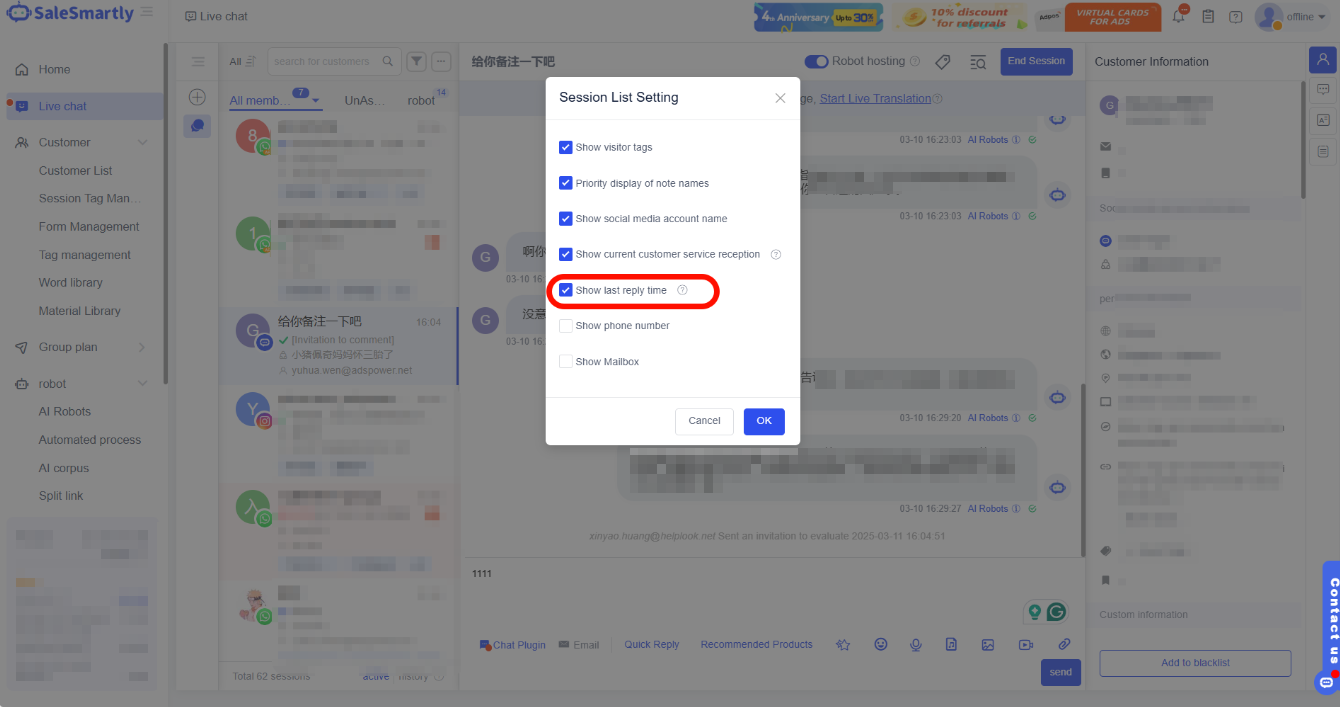
Task: Click the filter funnel icon
Action: 417,61
